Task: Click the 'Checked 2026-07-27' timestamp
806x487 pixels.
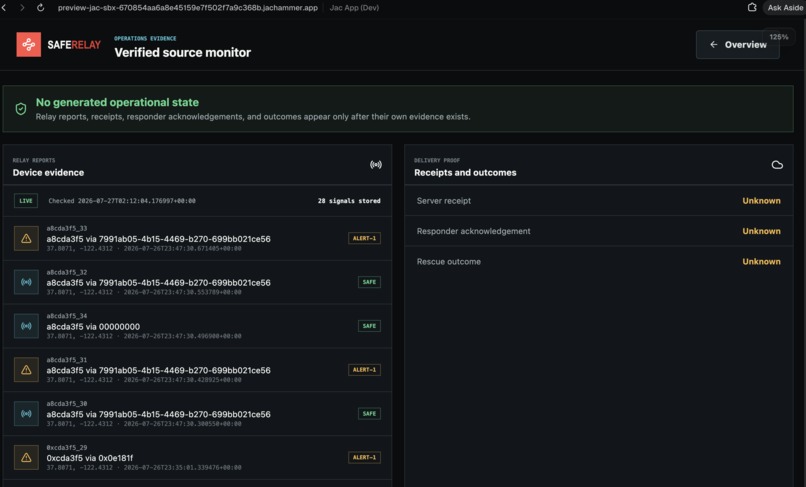Action: (122, 201)
